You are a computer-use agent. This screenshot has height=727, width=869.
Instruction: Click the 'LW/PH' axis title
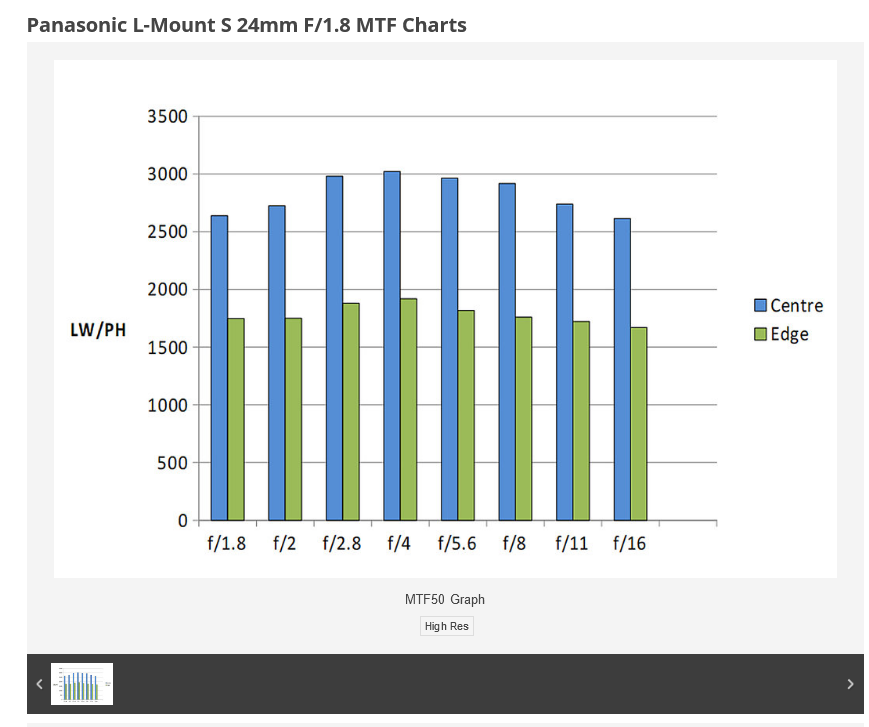(x=98, y=330)
